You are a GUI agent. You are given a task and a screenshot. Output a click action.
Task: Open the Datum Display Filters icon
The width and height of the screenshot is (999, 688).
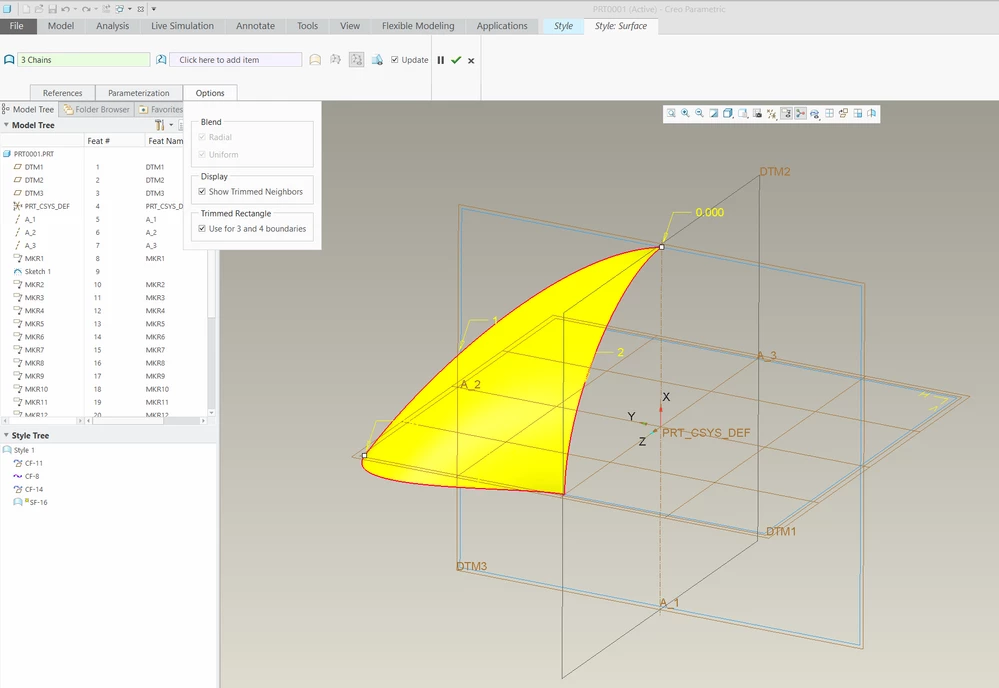772,113
